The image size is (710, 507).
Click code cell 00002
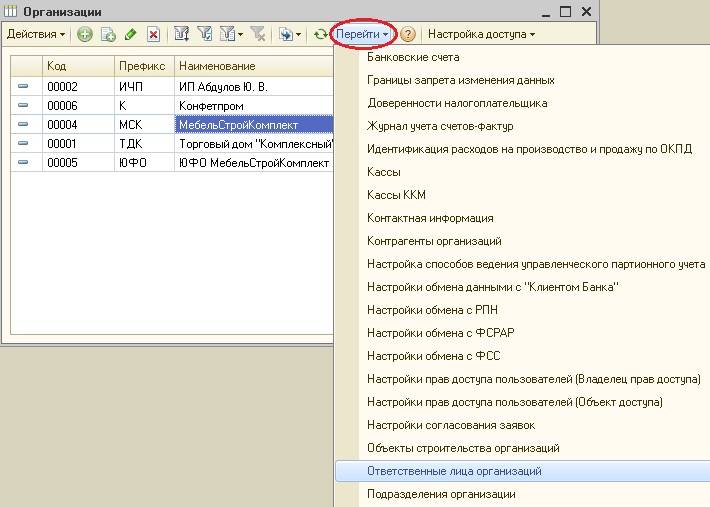(x=78, y=86)
